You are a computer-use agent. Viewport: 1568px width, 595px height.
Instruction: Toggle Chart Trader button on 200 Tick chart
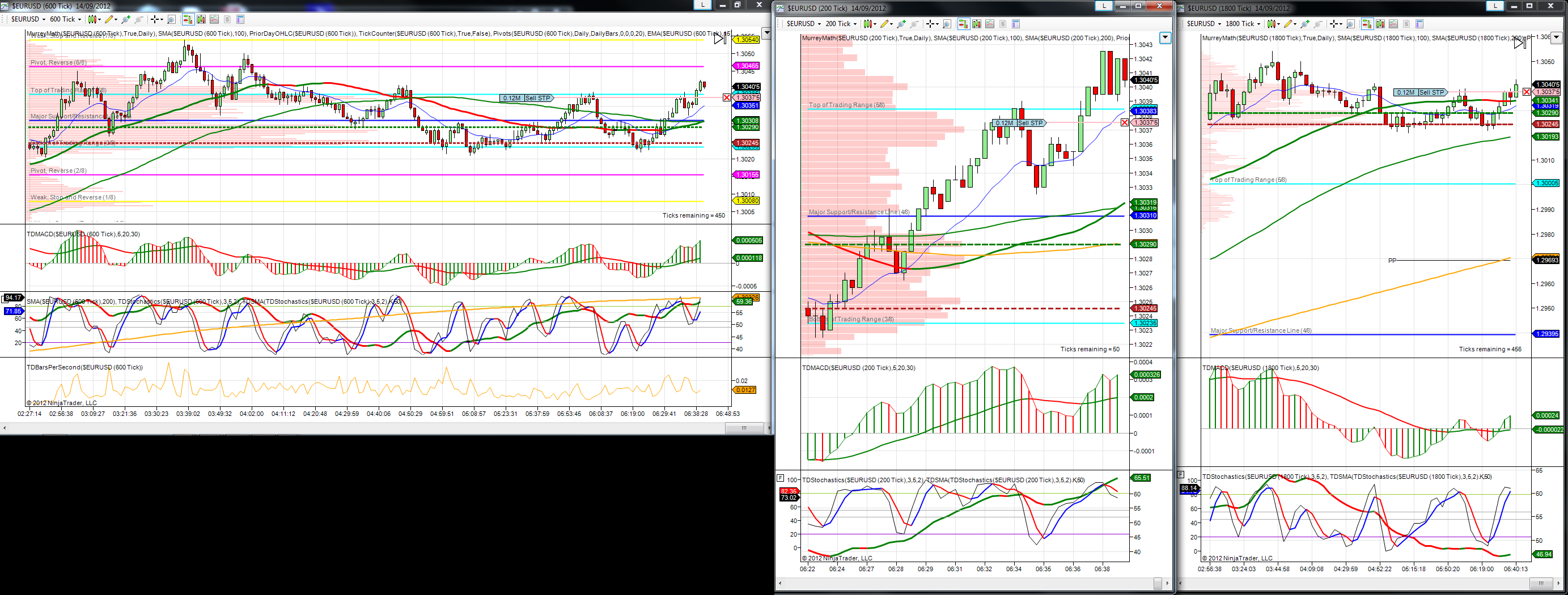(964, 24)
